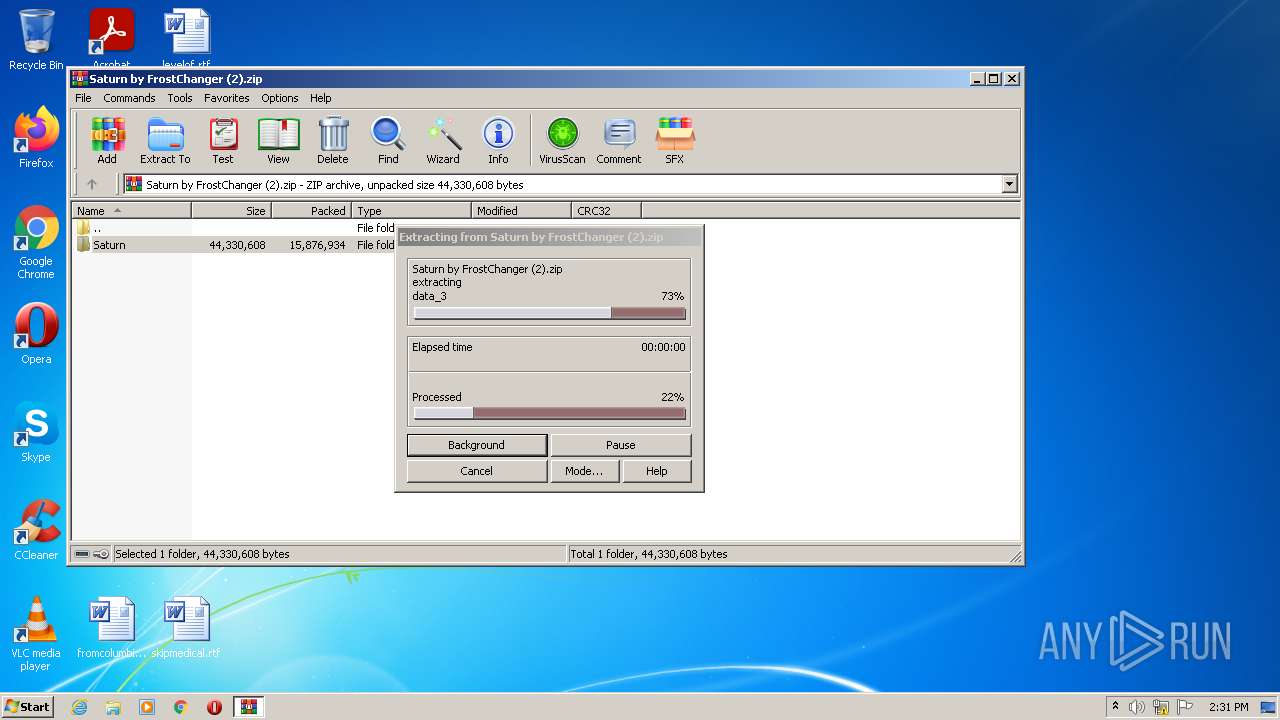The width and height of the screenshot is (1280, 720).
Task: Open the Find binoculars tool
Action: (x=388, y=140)
